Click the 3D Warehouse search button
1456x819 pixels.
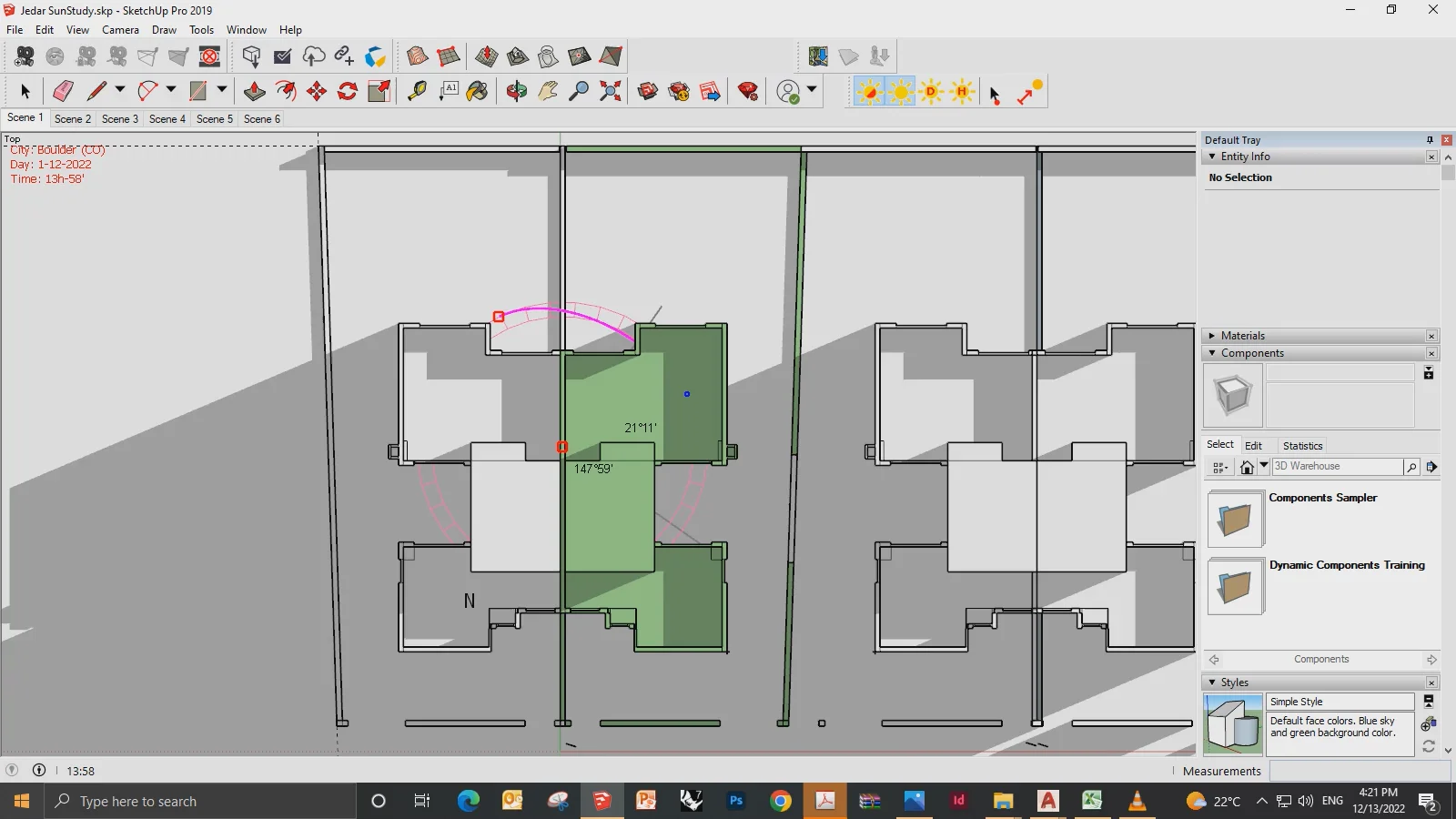1411,467
